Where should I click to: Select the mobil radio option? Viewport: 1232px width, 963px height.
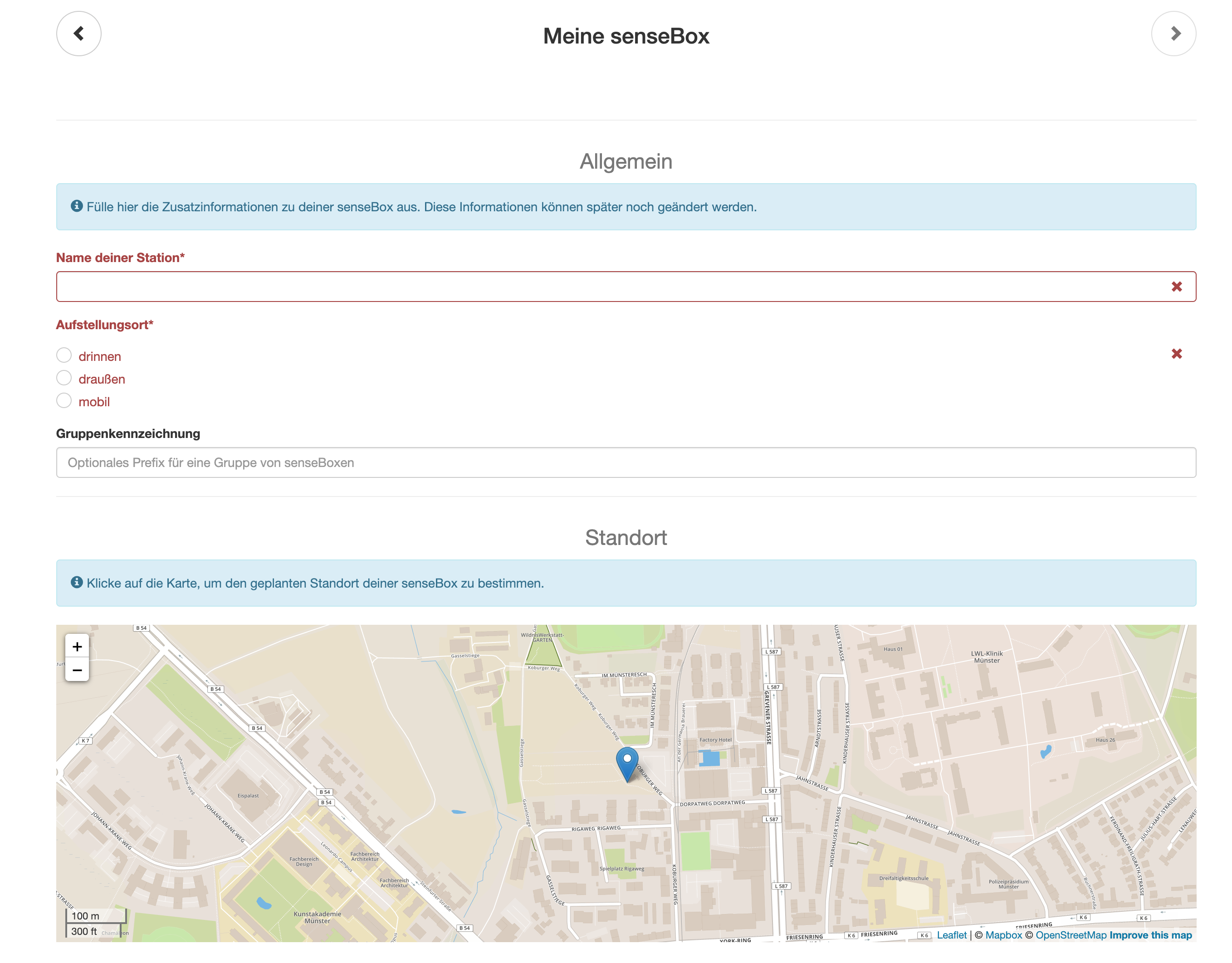click(x=64, y=401)
